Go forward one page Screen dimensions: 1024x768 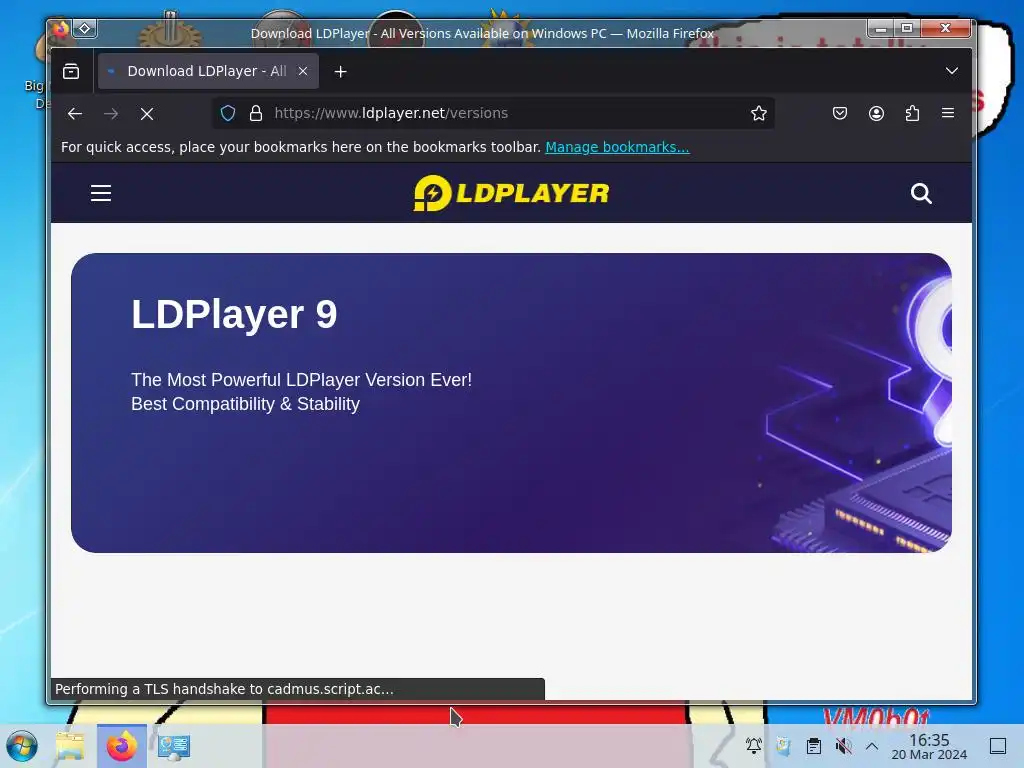[111, 114]
